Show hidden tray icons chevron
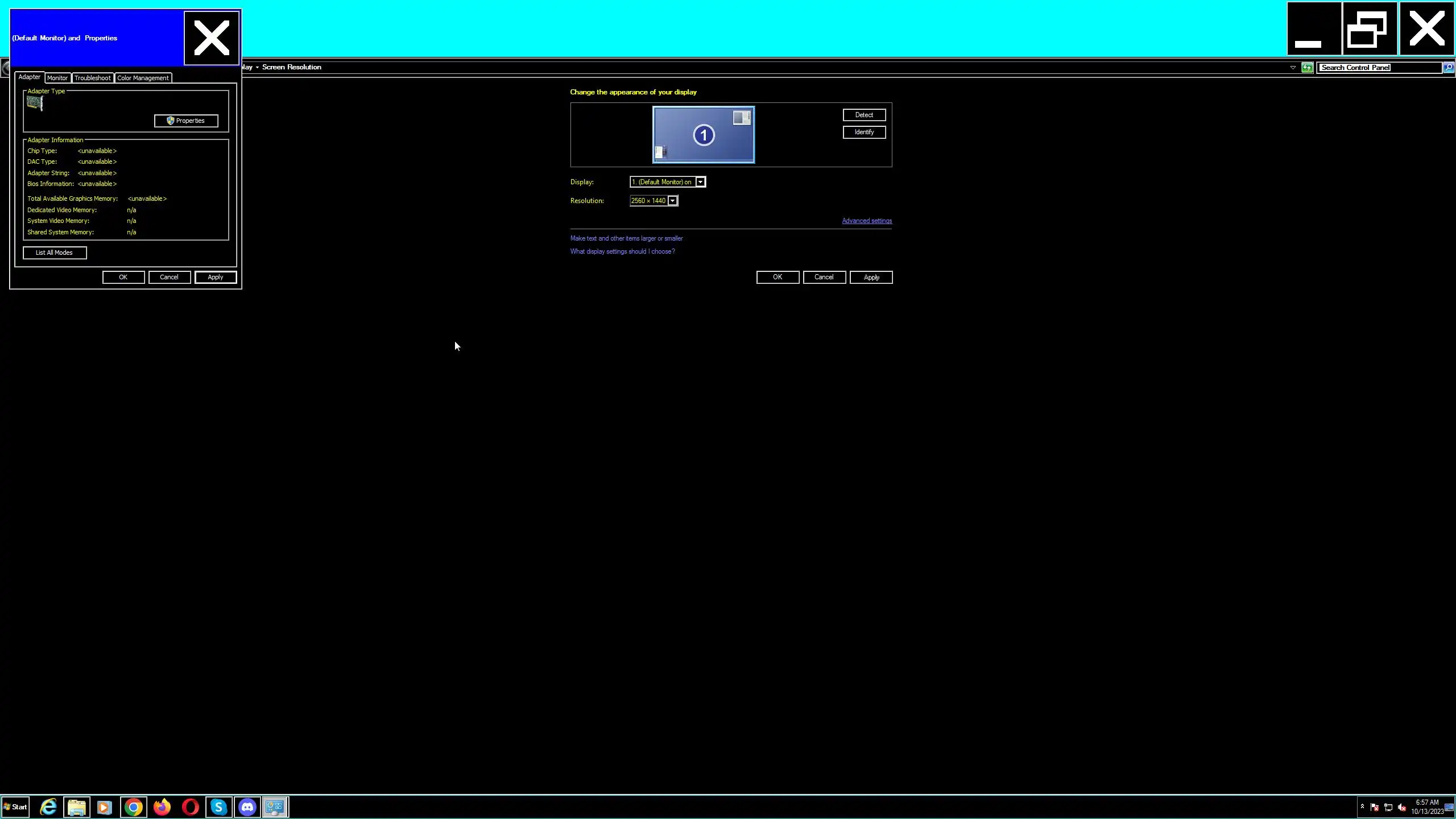Image resolution: width=1456 pixels, height=819 pixels. pyautogui.click(x=1362, y=806)
